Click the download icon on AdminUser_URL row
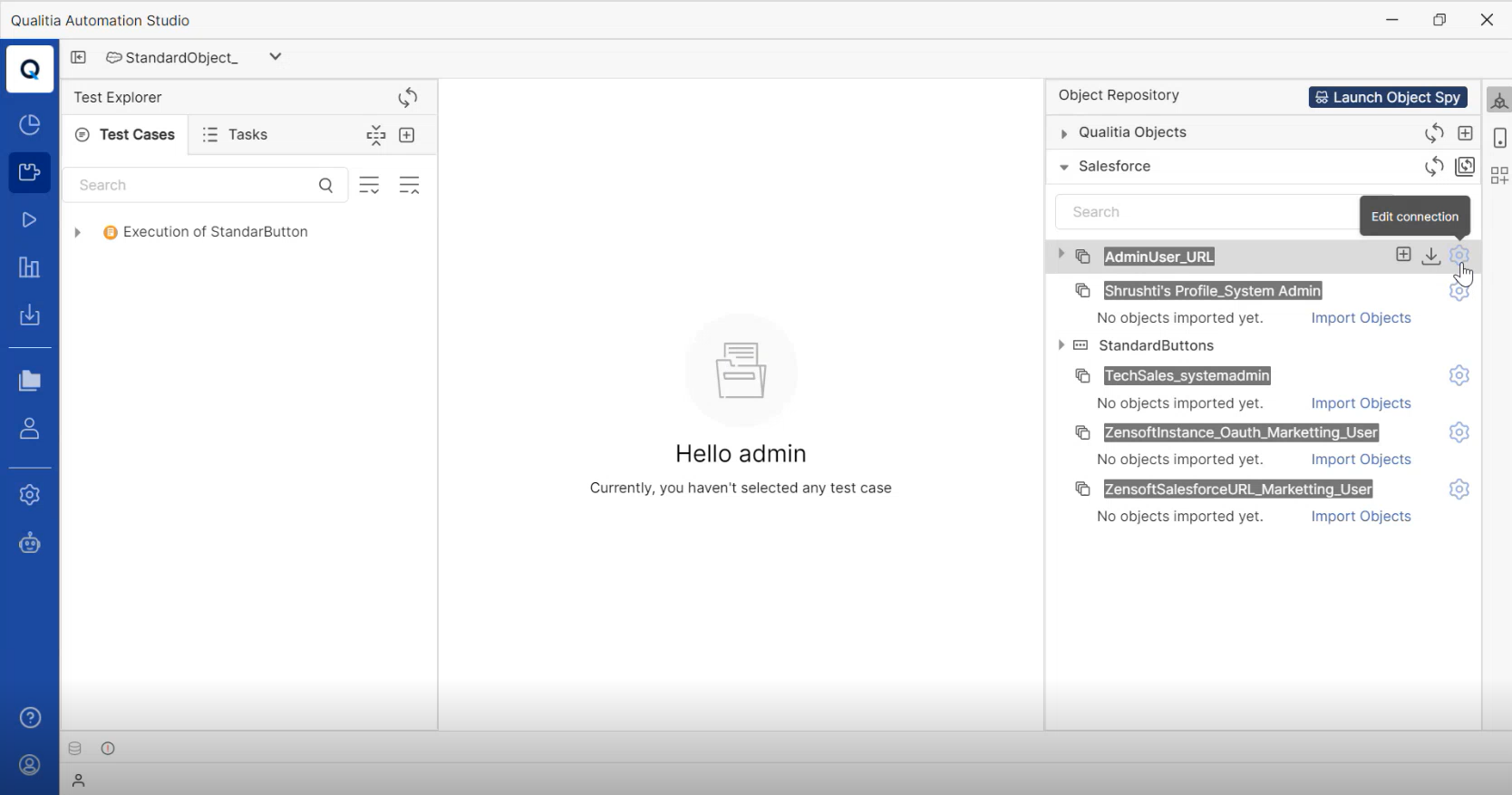This screenshot has height=795, width=1512. coord(1430,257)
